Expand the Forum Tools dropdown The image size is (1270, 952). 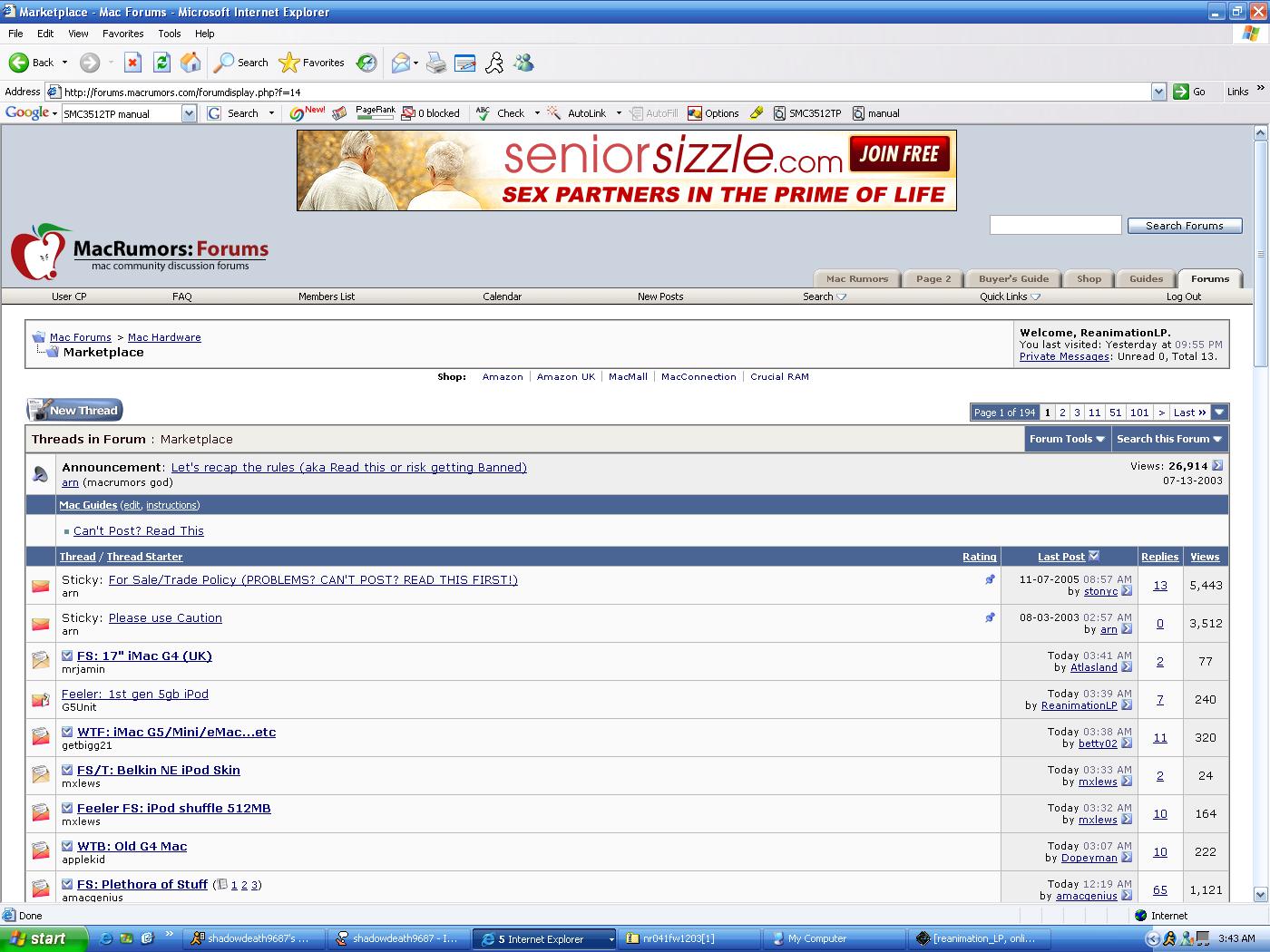(1067, 439)
